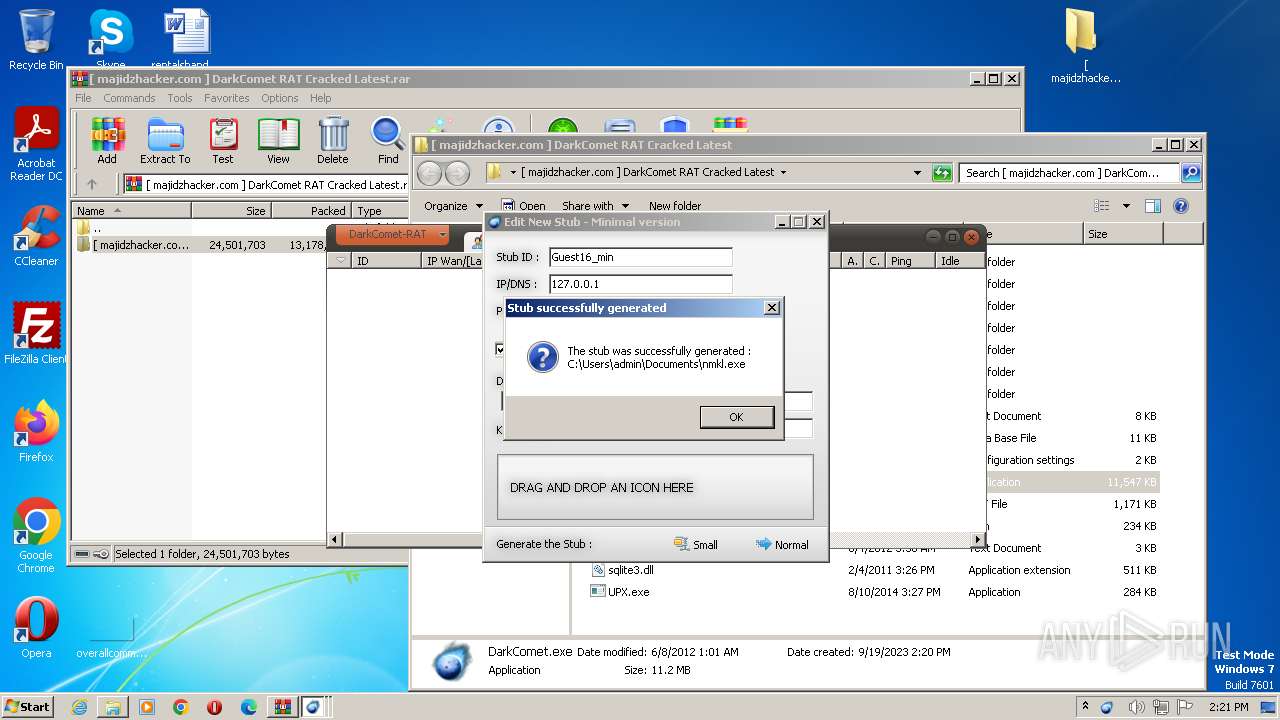
Task: Click the Explorer search box
Action: [x=1069, y=173]
